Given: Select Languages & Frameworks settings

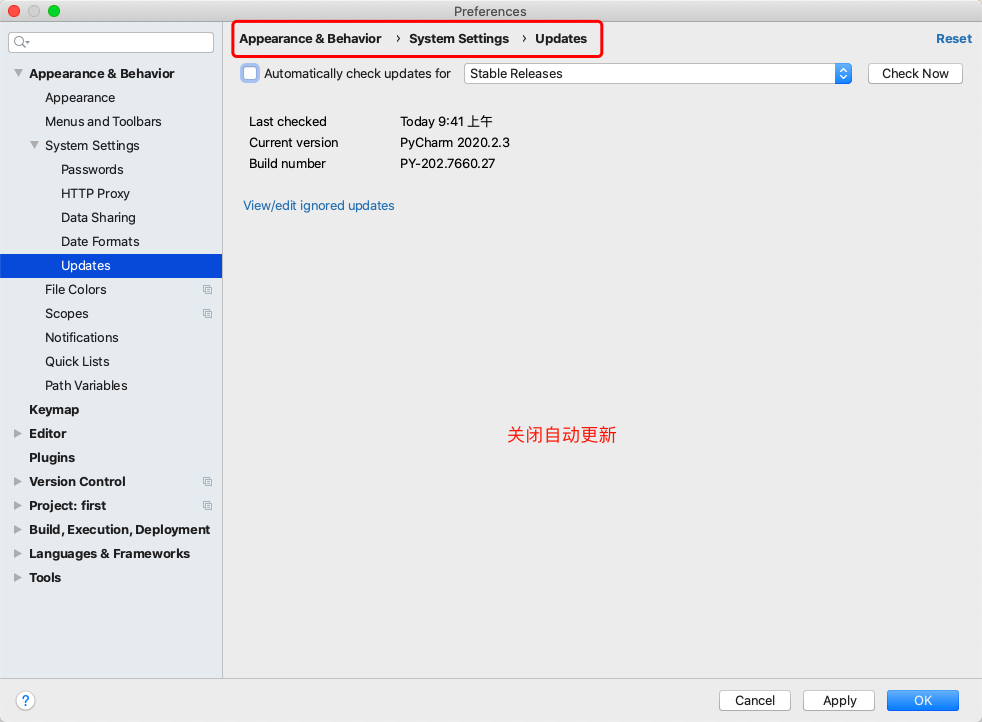Looking at the screenshot, I should pyautogui.click(x=110, y=554).
